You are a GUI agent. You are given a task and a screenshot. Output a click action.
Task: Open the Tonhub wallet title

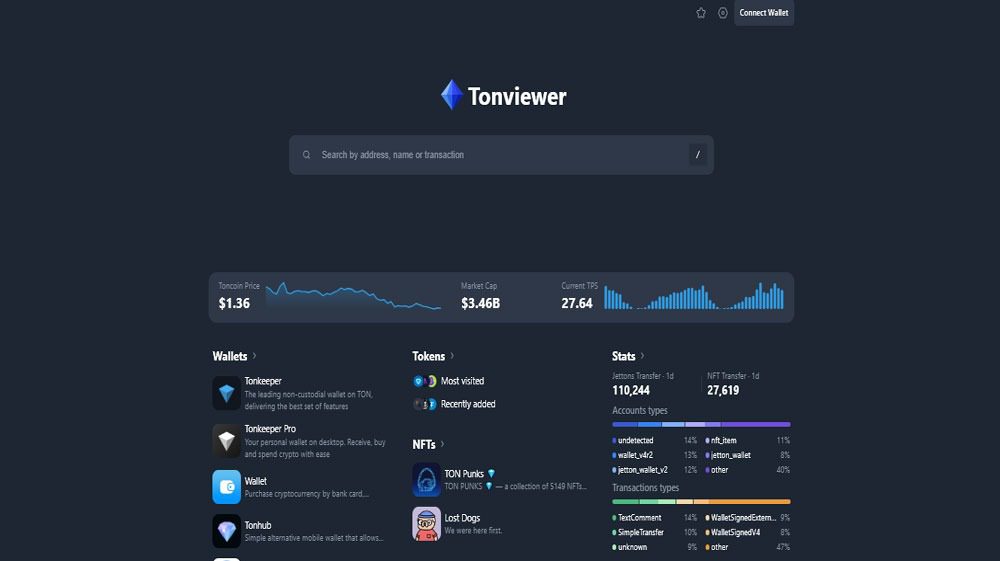pos(258,525)
